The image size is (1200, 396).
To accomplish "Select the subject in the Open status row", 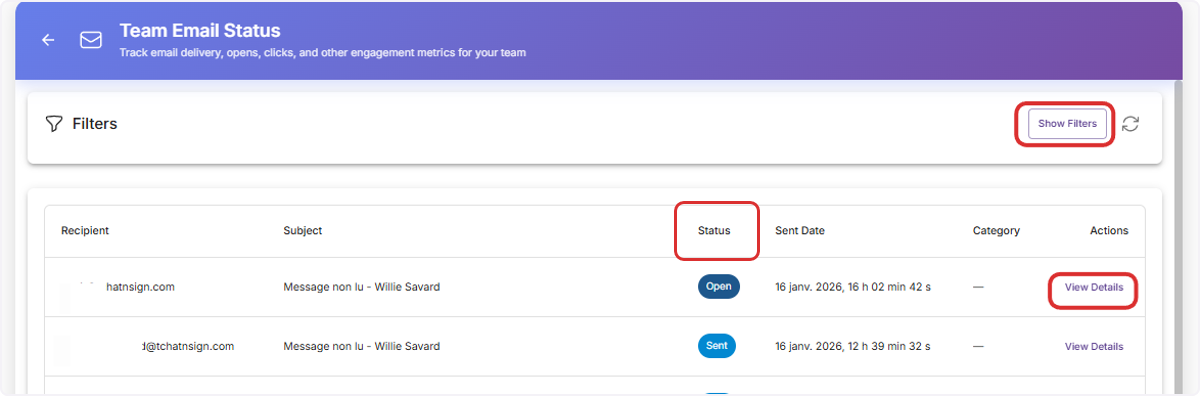I will (x=362, y=287).
